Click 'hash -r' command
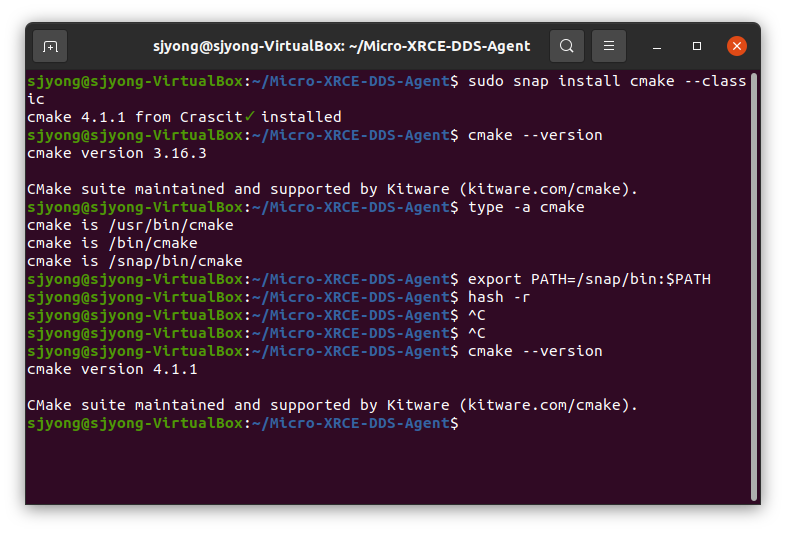This screenshot has height=533, width=786. 499,297
